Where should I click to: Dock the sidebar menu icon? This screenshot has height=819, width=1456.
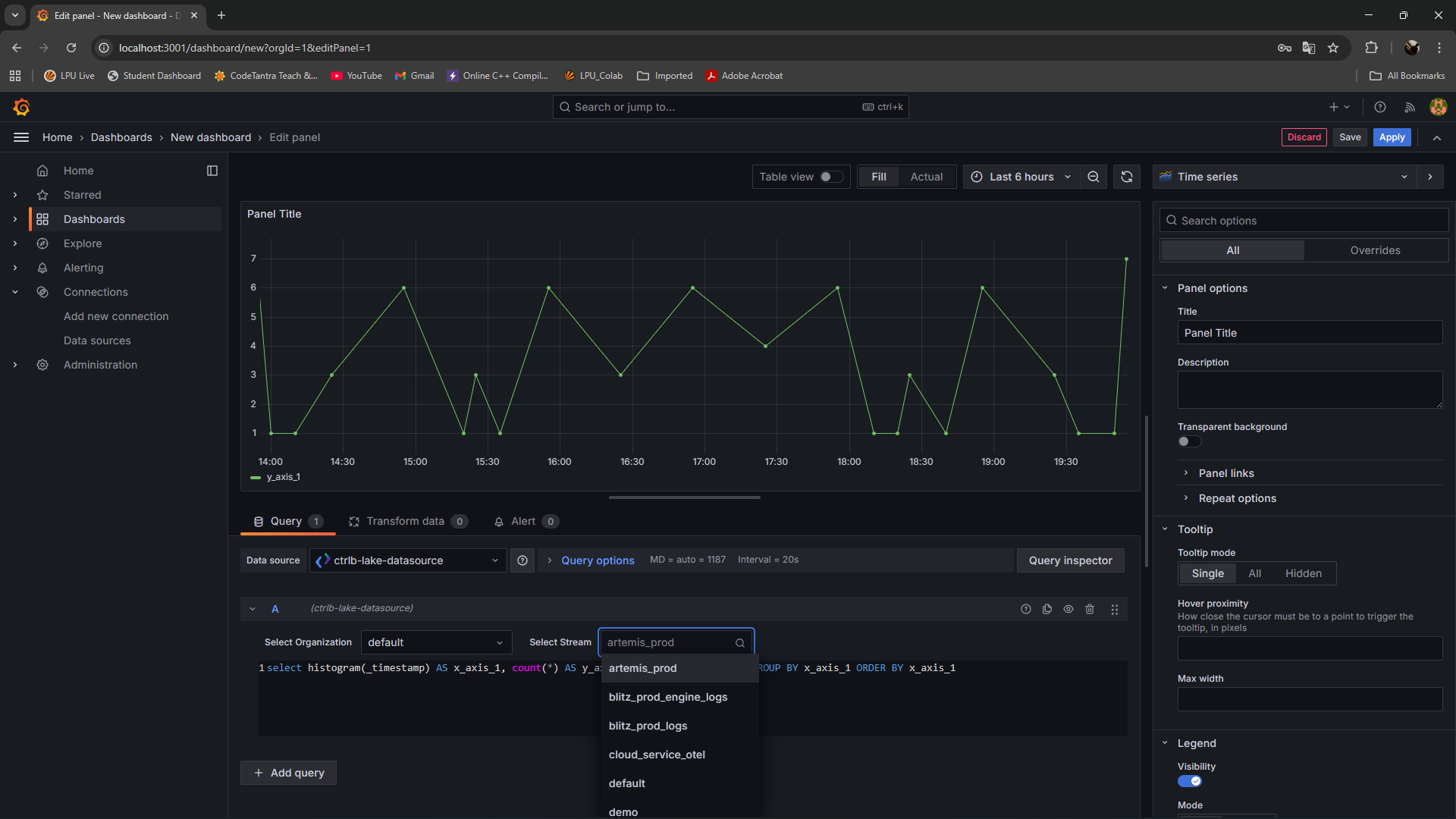click(x=212, y=171)
